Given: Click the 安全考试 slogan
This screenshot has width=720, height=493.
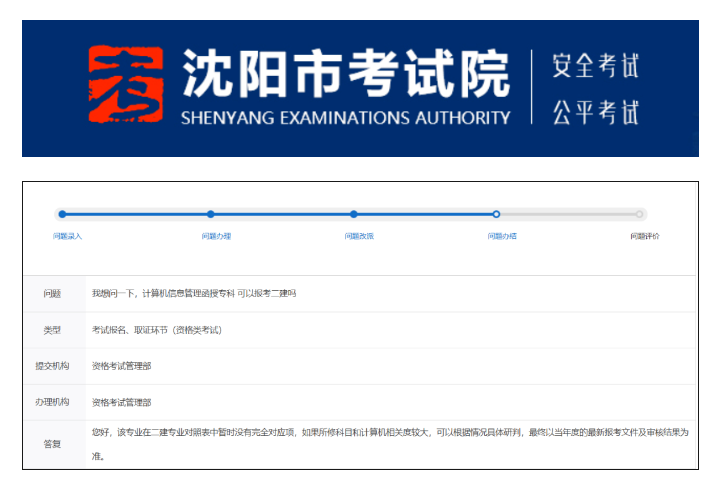Looking at the screenshot, I should tap(596, 65).
